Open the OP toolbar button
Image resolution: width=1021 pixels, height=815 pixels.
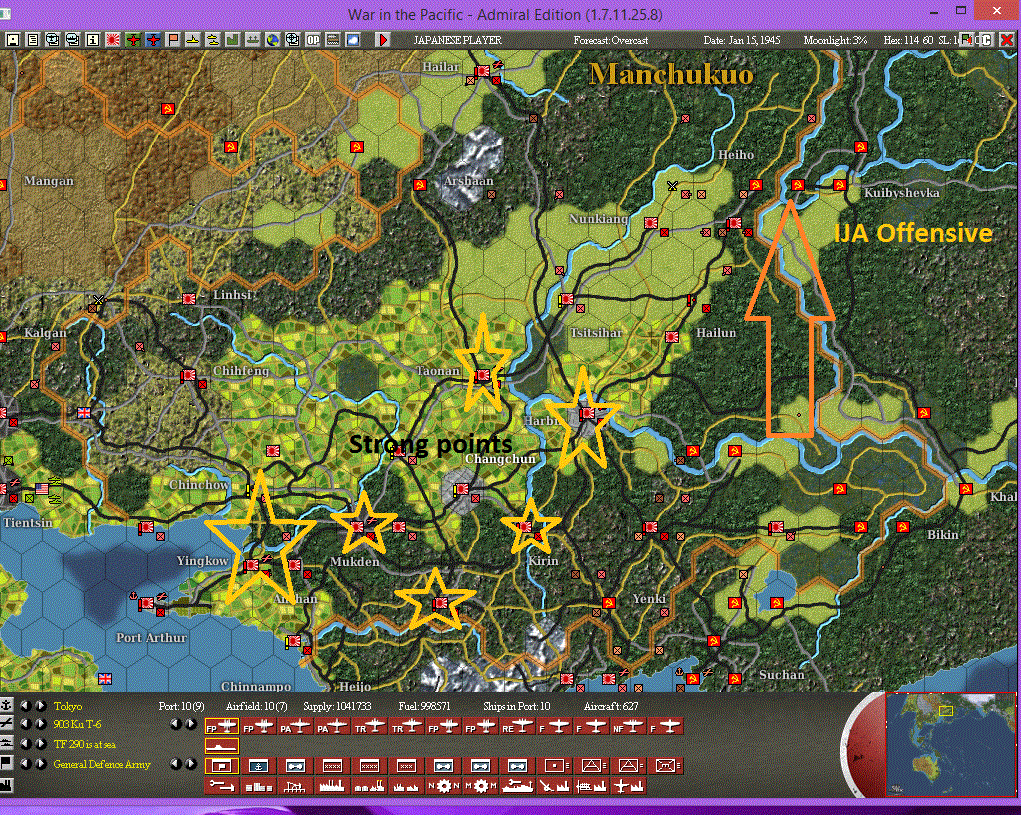tap(313, 40)
